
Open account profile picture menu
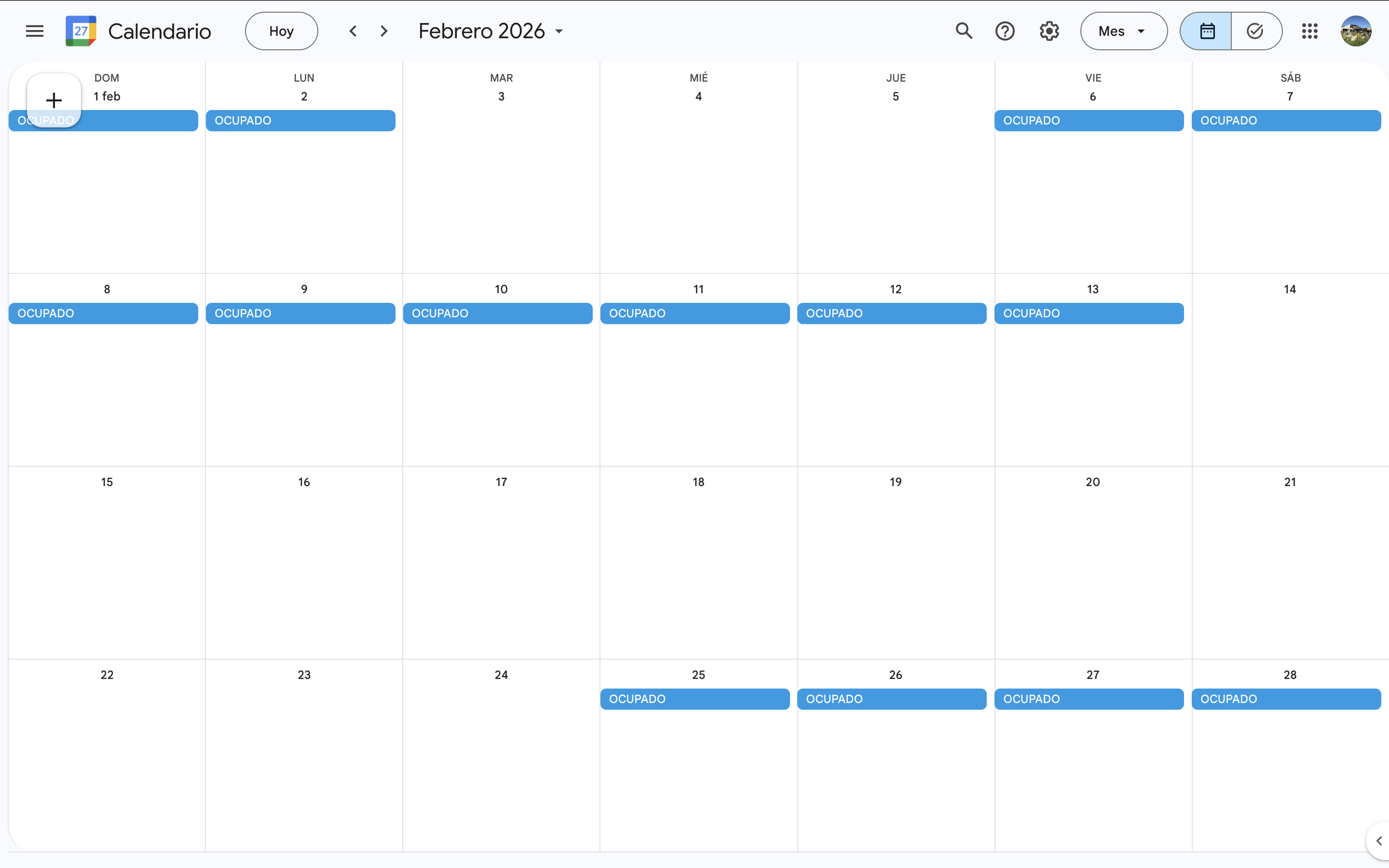(1356, 31)
